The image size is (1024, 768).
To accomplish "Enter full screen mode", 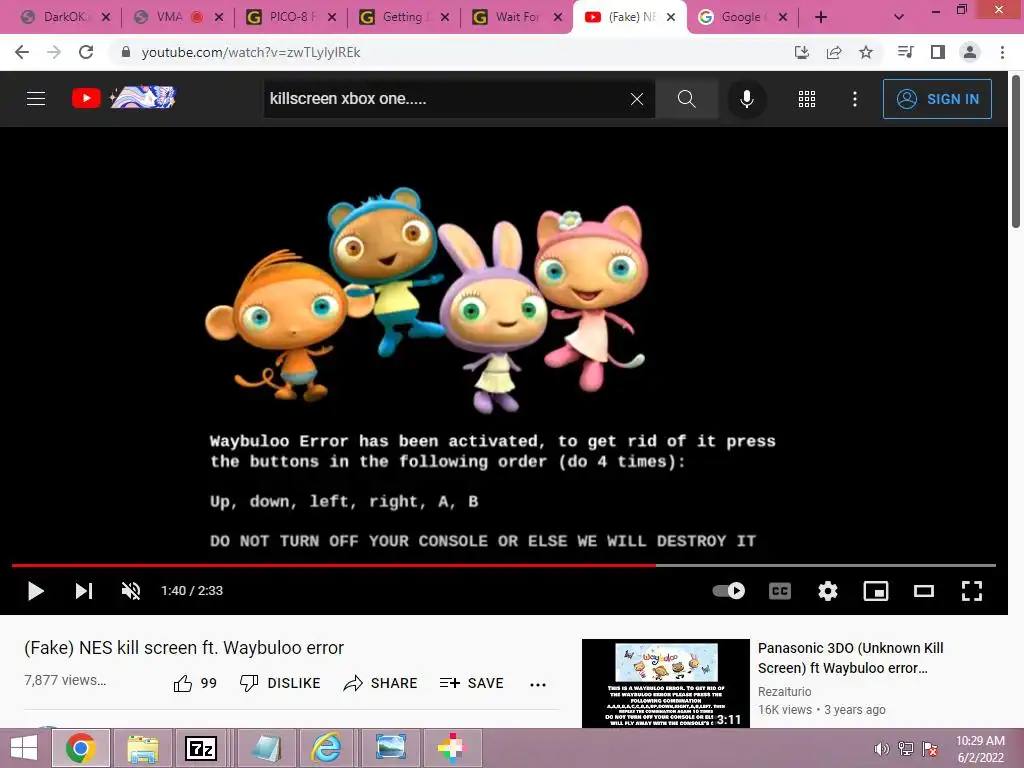I will pos(972,590).
